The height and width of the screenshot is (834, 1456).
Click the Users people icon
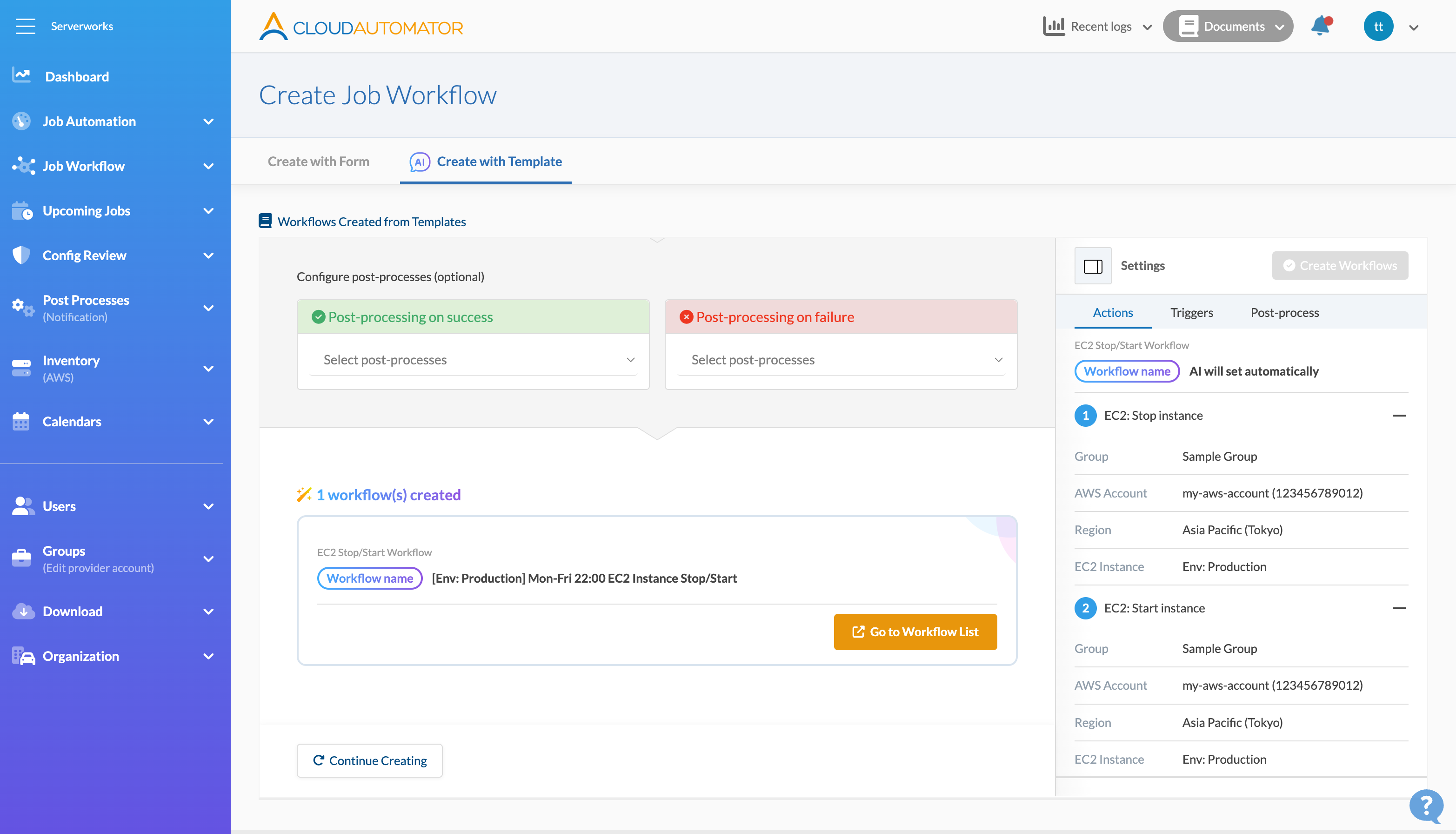[23, 506]
